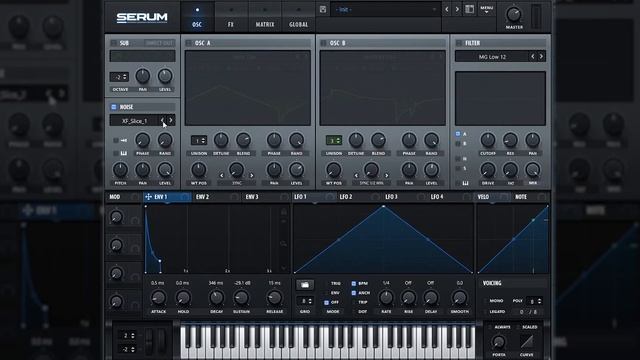
Task: Click OSC B warp mode right arrow
Action: tap(387, 176)
